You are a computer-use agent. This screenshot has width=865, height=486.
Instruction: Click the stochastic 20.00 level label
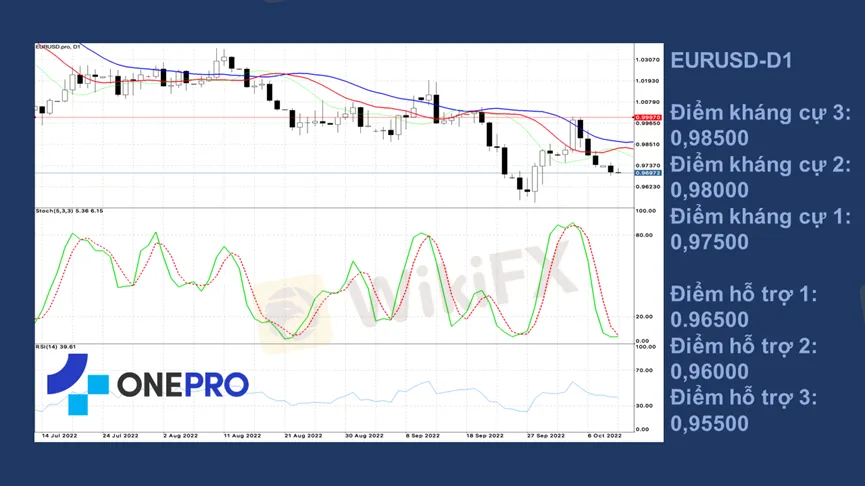(x=646, y=317)
